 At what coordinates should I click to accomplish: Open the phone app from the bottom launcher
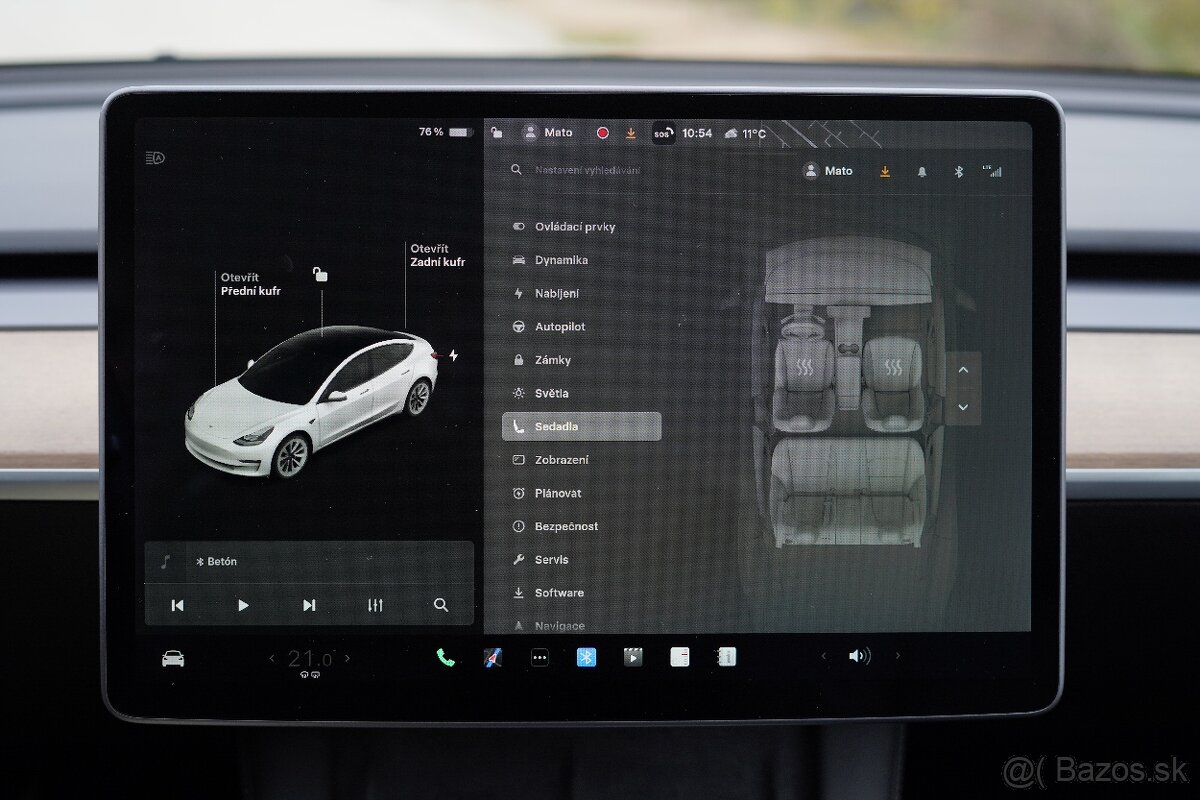pos(443,657)
